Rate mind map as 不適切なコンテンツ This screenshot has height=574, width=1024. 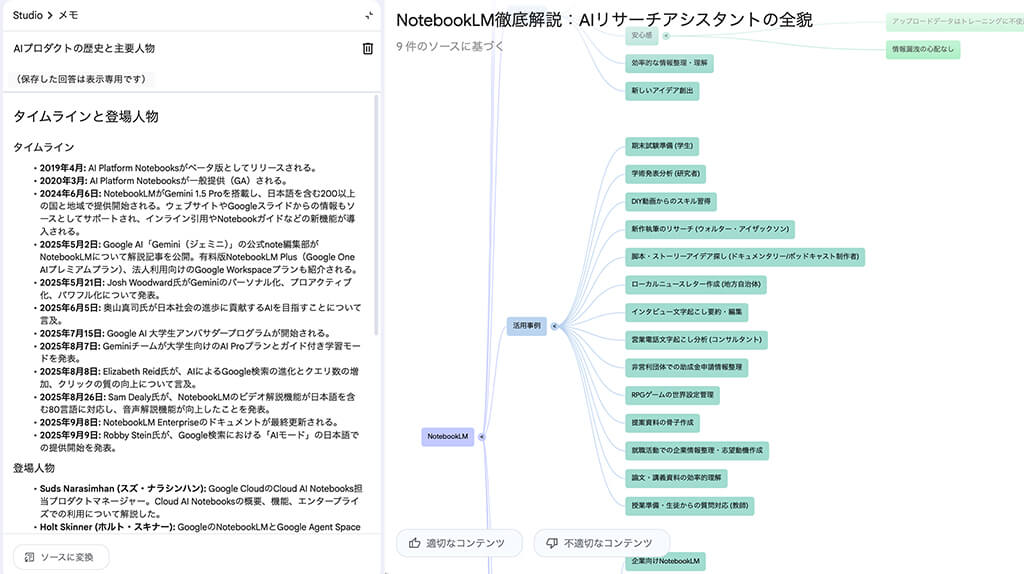coord(601,543)
